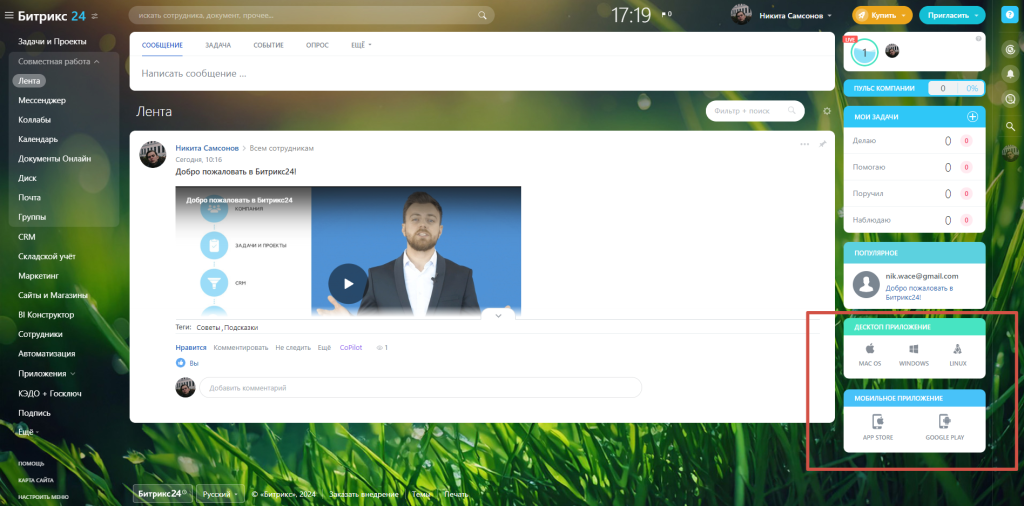
Task: Switch to the Задача tab
Action: [218, 45]
